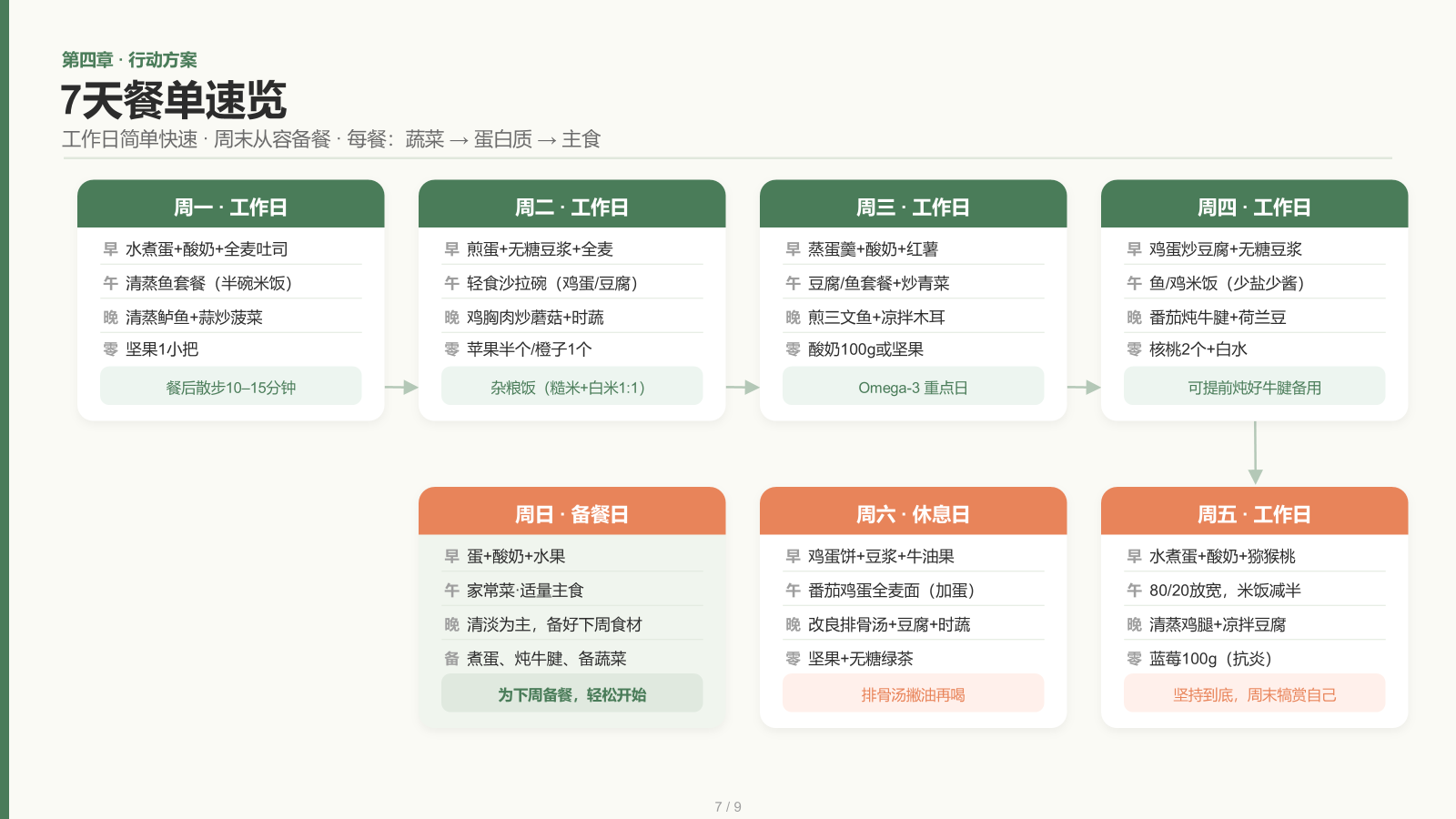This screenshot has width=1456, height=819.
Task: Select 80/20放宽，米饭减半 row
Action: point(1255,590)
